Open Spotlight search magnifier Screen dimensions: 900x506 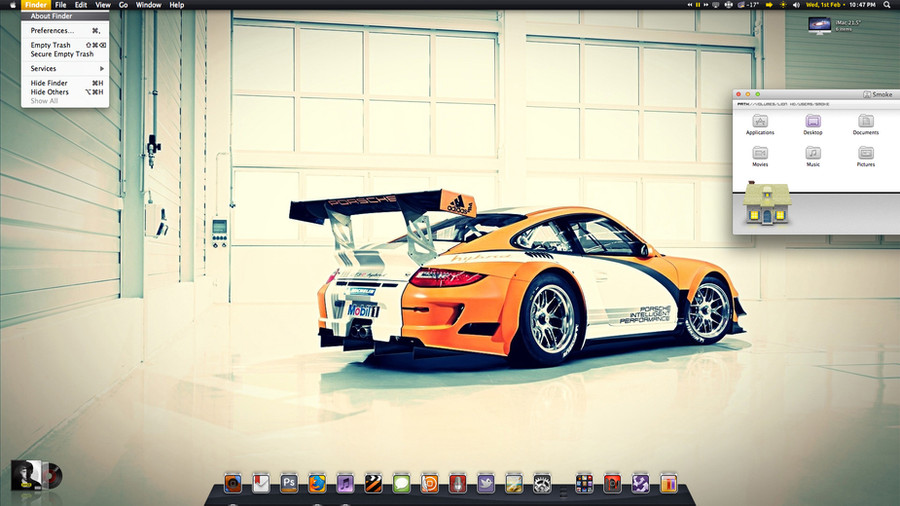[x=887, y=5]
